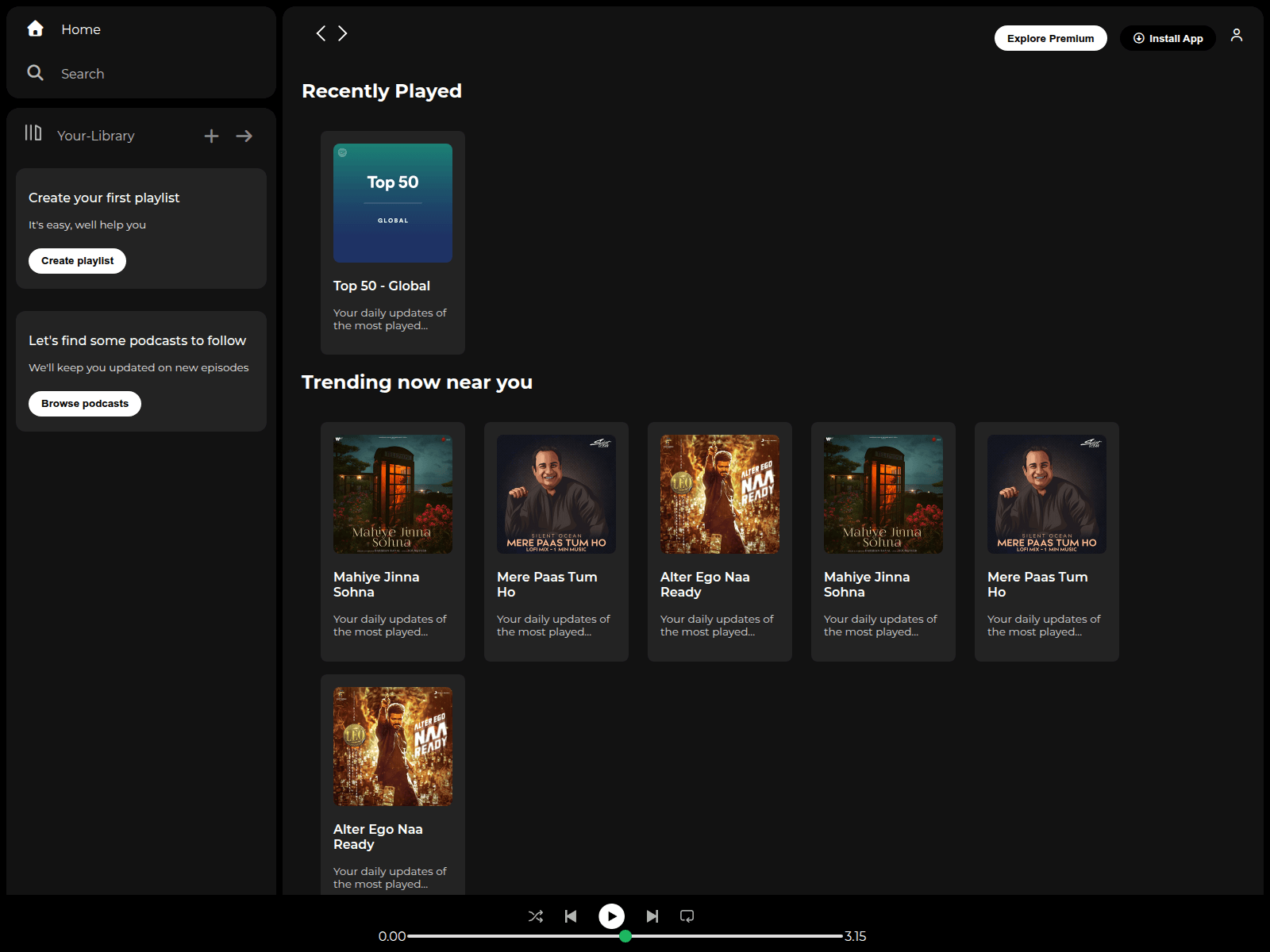Screen dimensions: 1270x952
Task: Click 'It's easy, well help you' text
Action: tap(87, 225)
